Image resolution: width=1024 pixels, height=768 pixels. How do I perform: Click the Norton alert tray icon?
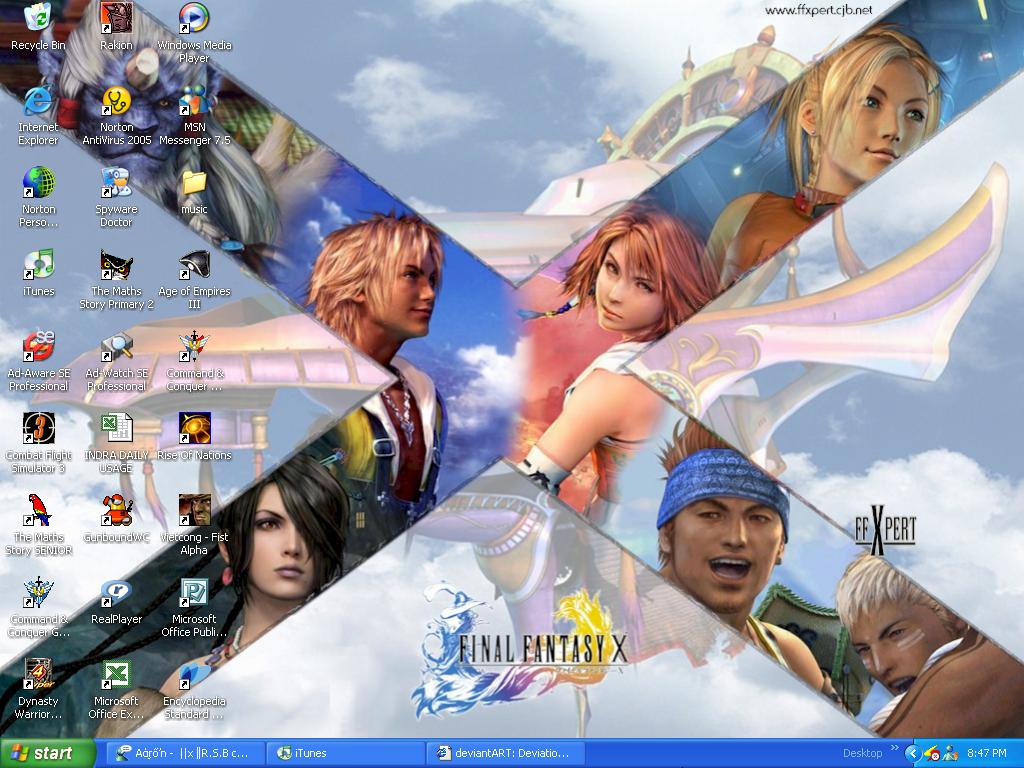pos(932,754)
